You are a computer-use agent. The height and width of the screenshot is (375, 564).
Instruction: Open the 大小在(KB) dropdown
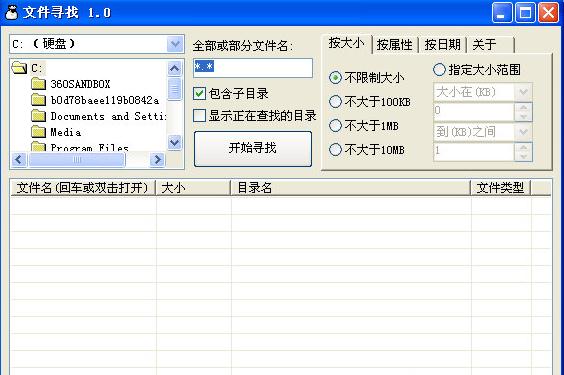pyautogui.click(x=523, y=92)
